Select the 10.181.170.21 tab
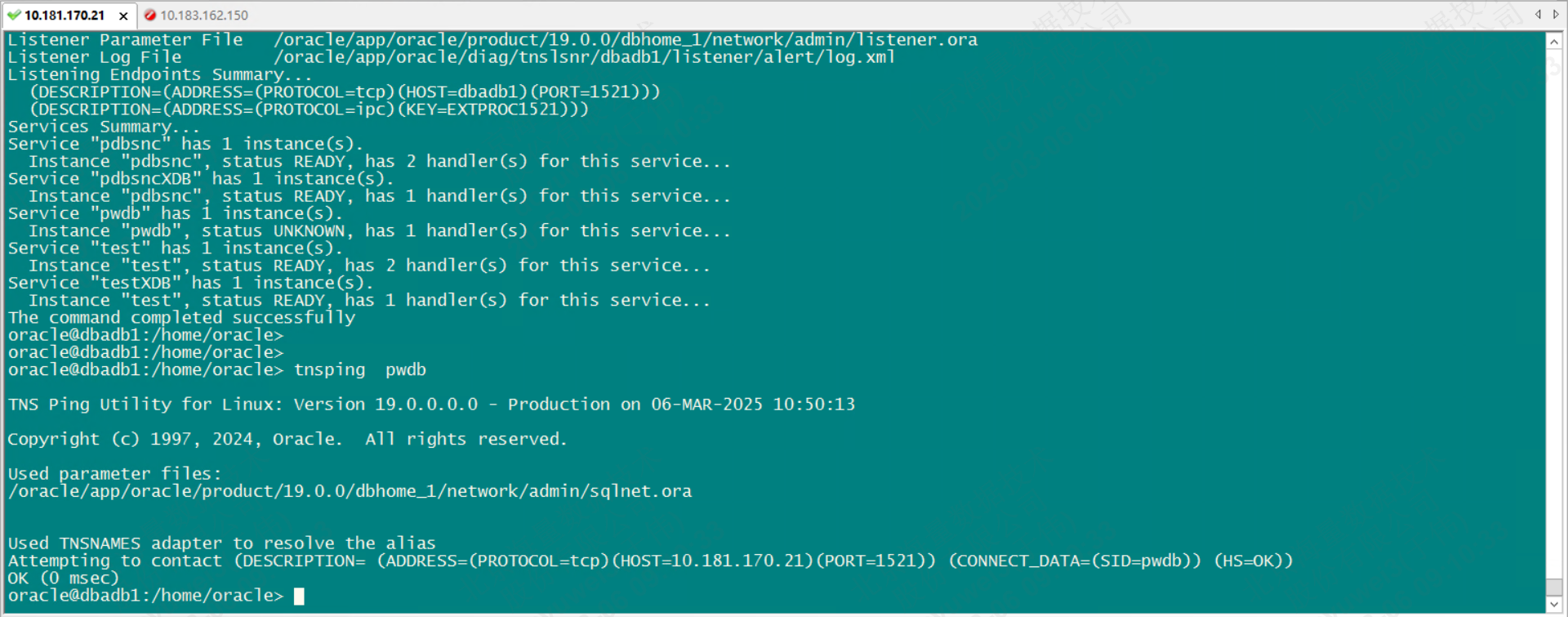This screenshot has height=617, width=1568. pos(65,15)
